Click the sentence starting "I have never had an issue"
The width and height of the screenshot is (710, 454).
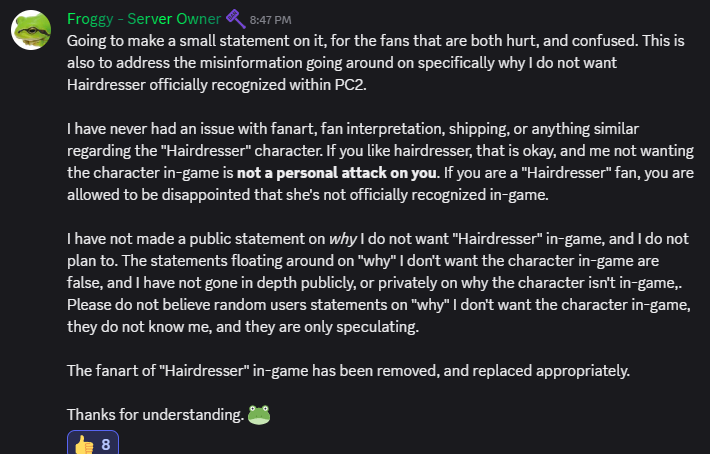[x=200, y=129]
